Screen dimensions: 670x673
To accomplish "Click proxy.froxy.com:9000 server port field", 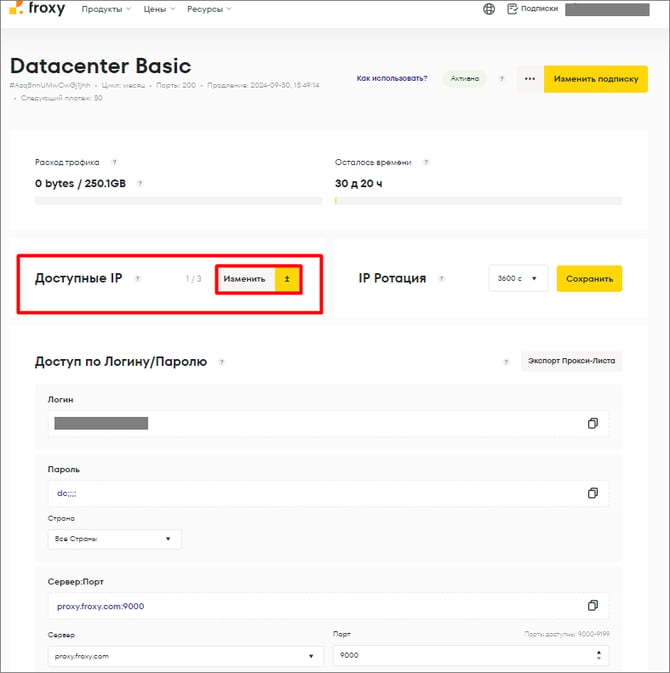I will tap(328, 606).
